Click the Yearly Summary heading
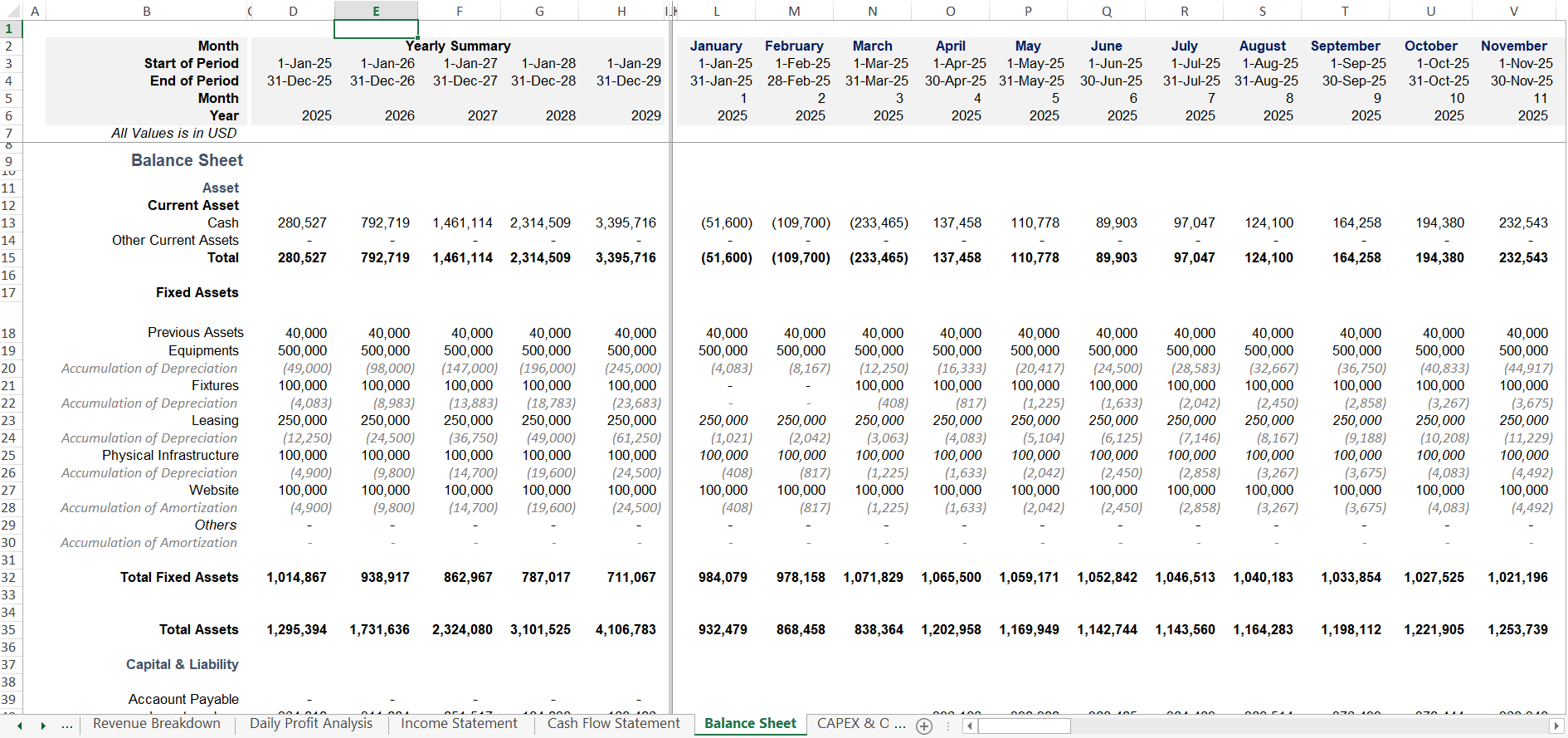This screenshot has width=1568, height=738. tap(458, 46)
